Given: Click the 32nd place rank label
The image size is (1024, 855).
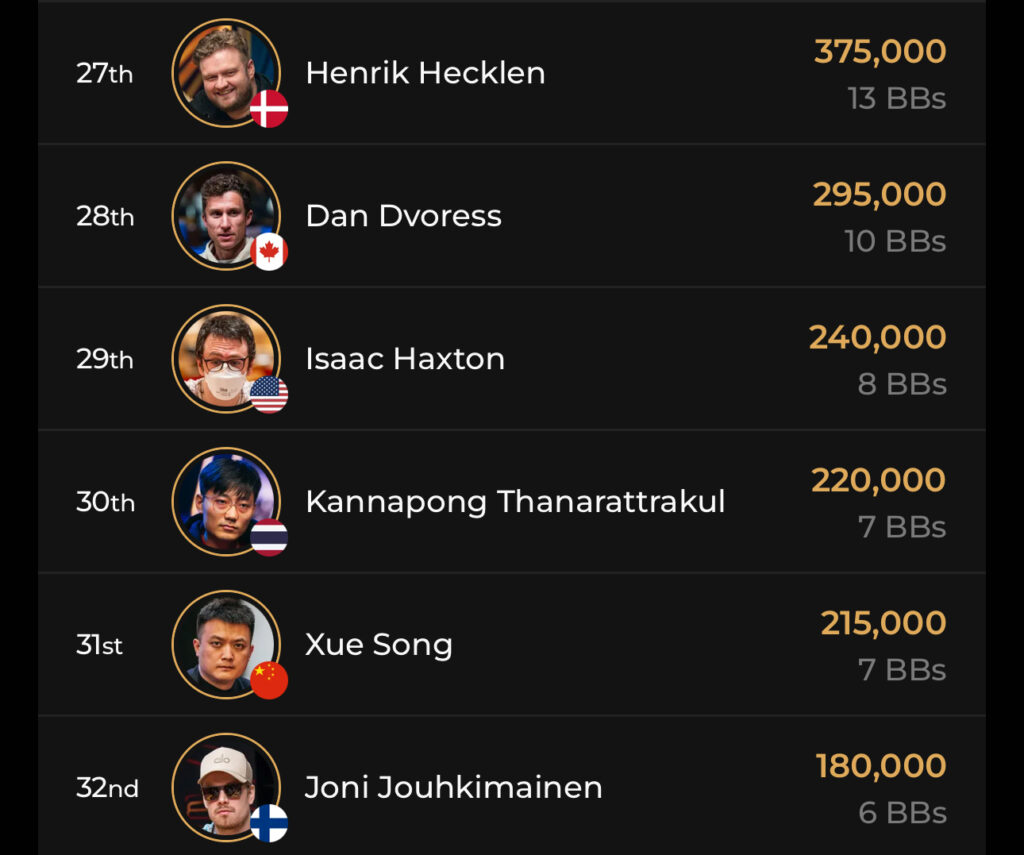Looking at the screenshot, I should (x=107, y=789).
